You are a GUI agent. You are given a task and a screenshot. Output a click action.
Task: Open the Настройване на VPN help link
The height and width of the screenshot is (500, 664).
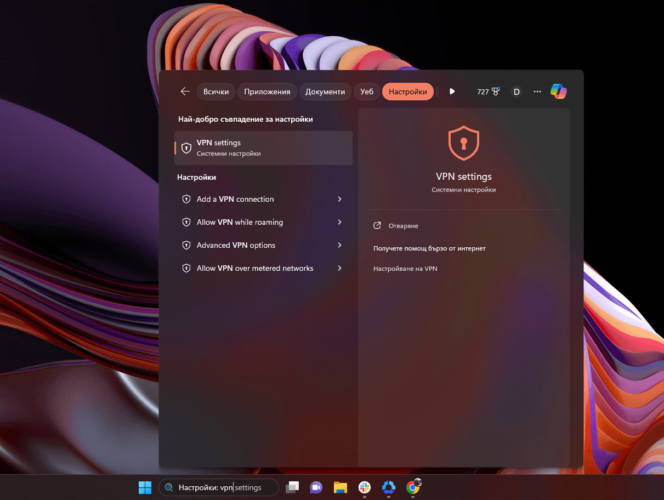405,268
